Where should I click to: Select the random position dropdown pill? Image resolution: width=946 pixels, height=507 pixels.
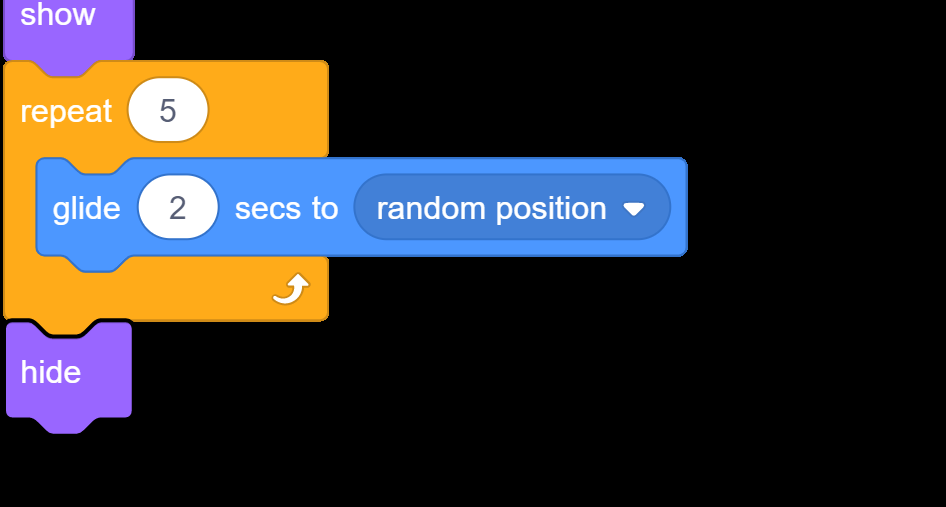tap(512, 207)
